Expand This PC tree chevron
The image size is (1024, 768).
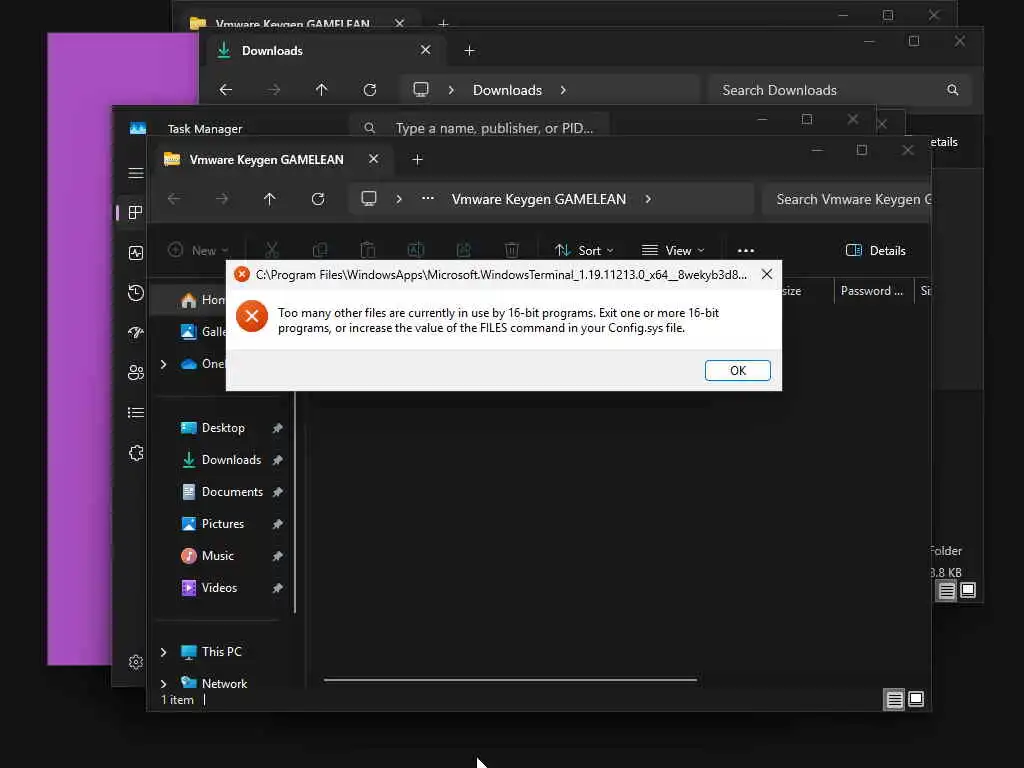pos(163,652)
